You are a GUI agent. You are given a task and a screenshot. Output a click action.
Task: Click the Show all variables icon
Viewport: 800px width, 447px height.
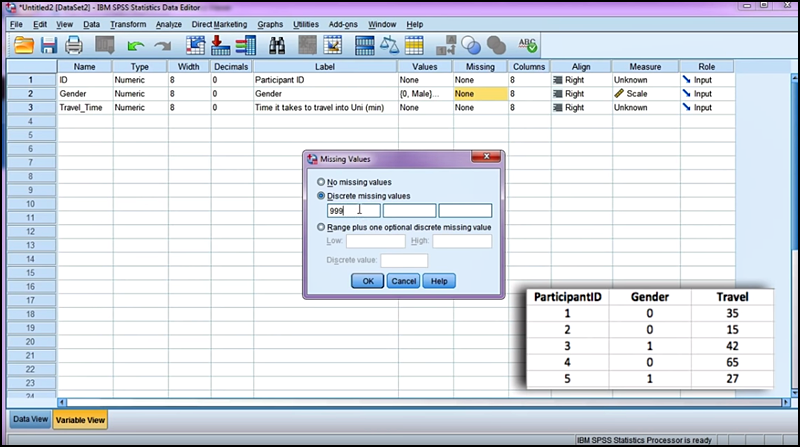coord(496,45)
